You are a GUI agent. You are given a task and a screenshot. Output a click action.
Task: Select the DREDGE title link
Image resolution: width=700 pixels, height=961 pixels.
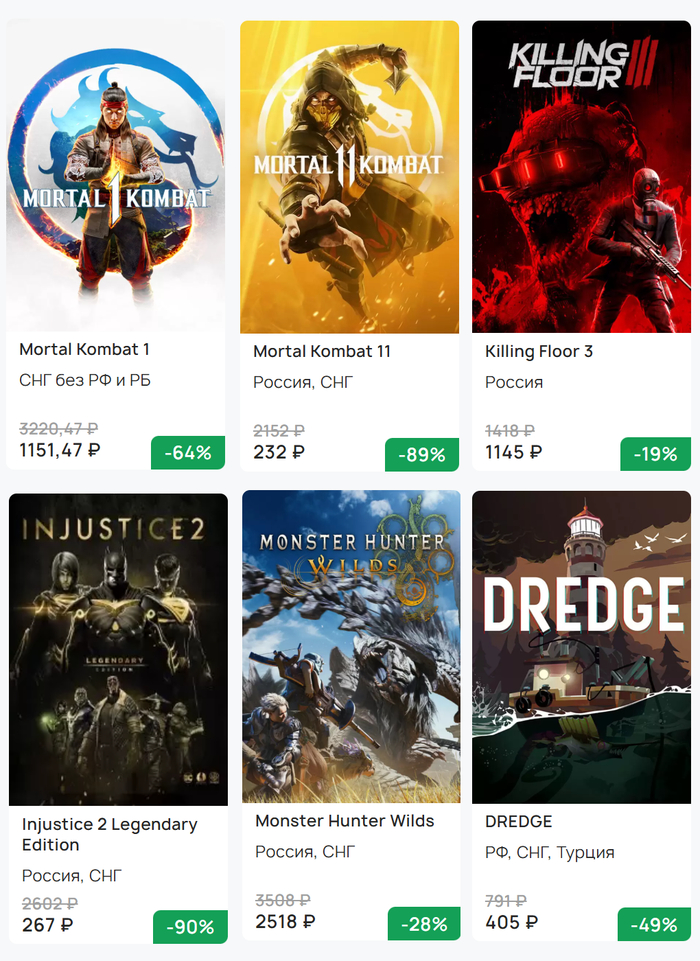[518, 821]
